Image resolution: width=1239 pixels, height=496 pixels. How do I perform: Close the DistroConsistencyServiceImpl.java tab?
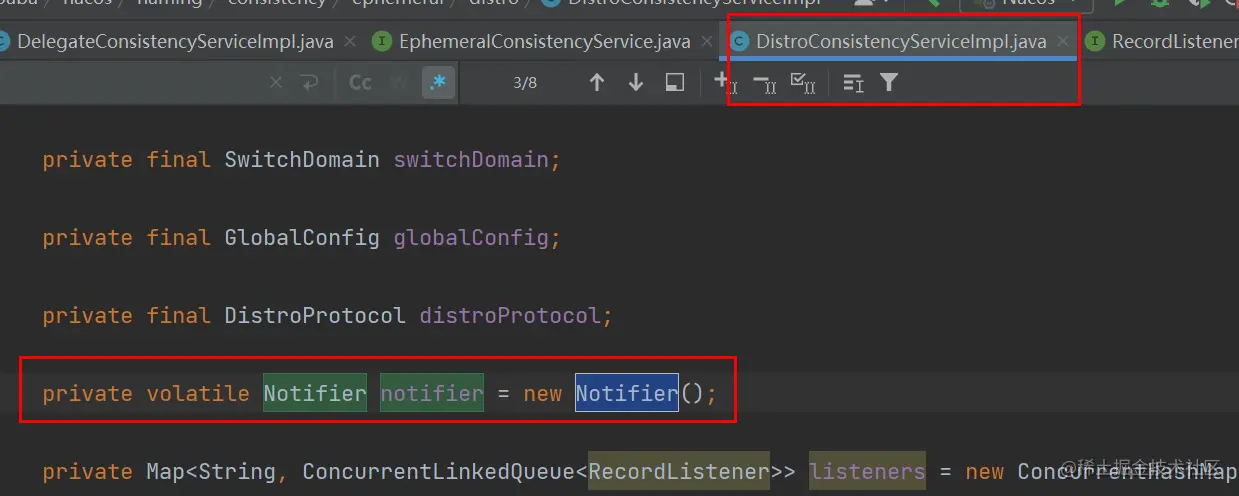click(1063, 42)
